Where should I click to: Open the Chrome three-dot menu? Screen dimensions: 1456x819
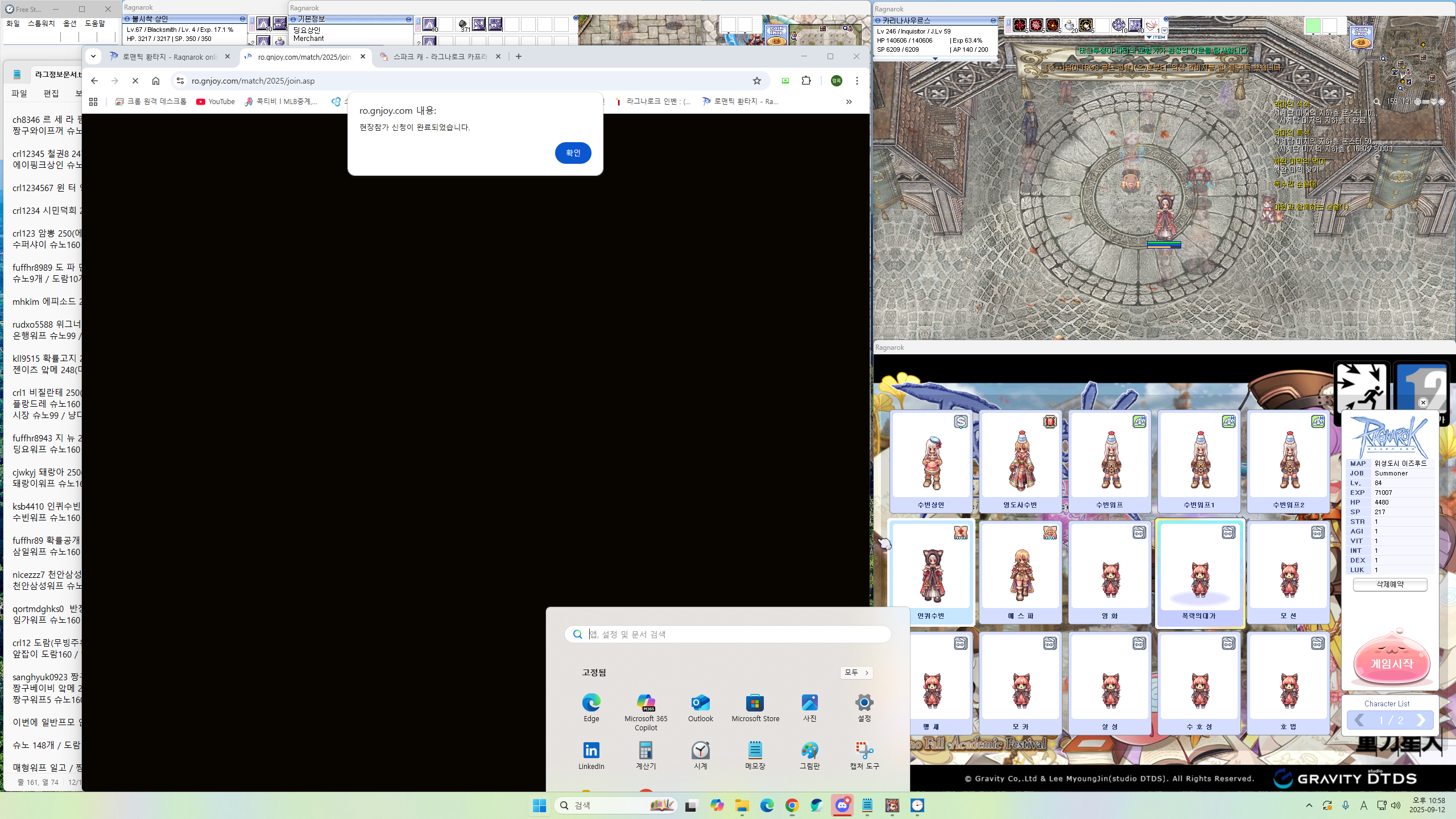coord(857,81)
